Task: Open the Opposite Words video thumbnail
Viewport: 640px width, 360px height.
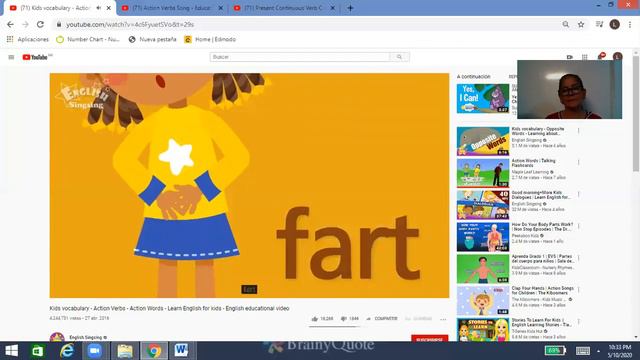Action: pyautogui.click(x=483, y=141)
